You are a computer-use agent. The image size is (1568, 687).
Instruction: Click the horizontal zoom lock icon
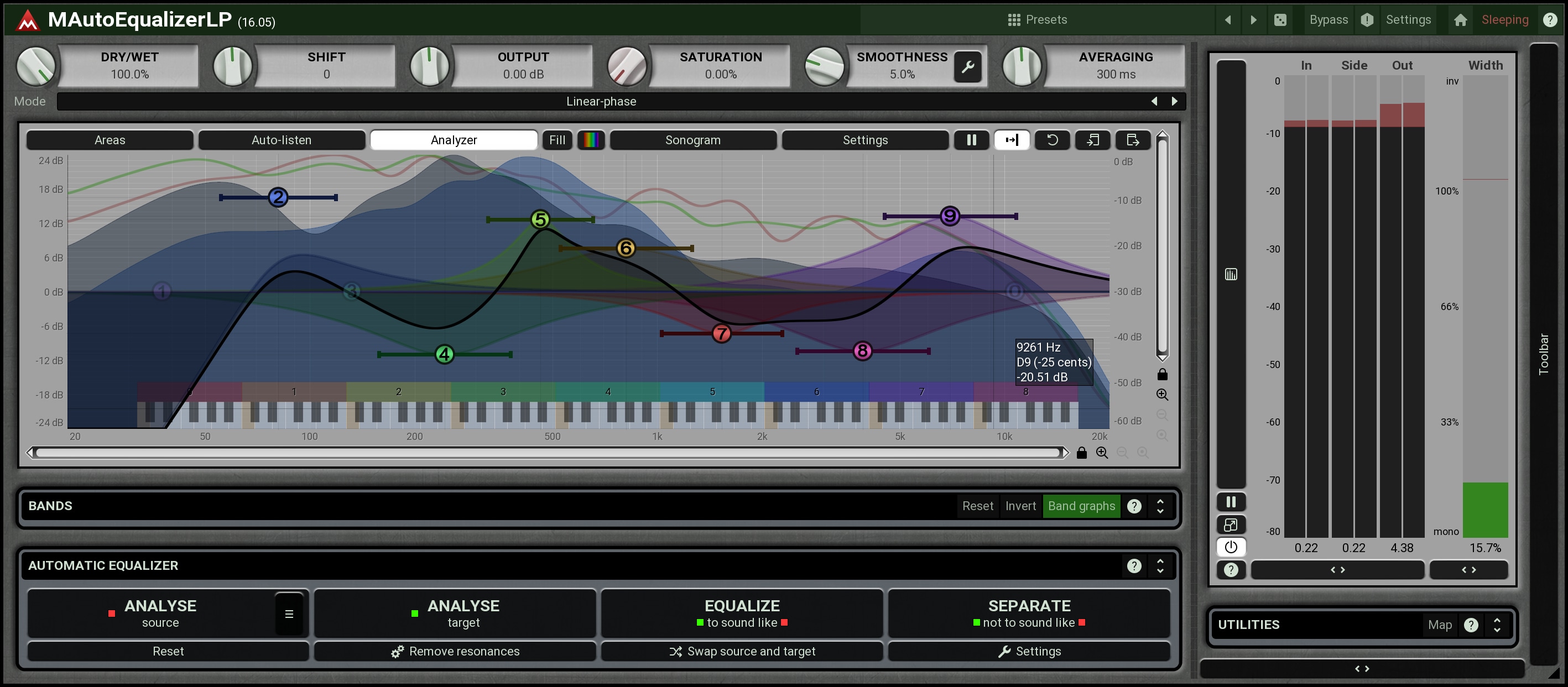(1082, 453)
